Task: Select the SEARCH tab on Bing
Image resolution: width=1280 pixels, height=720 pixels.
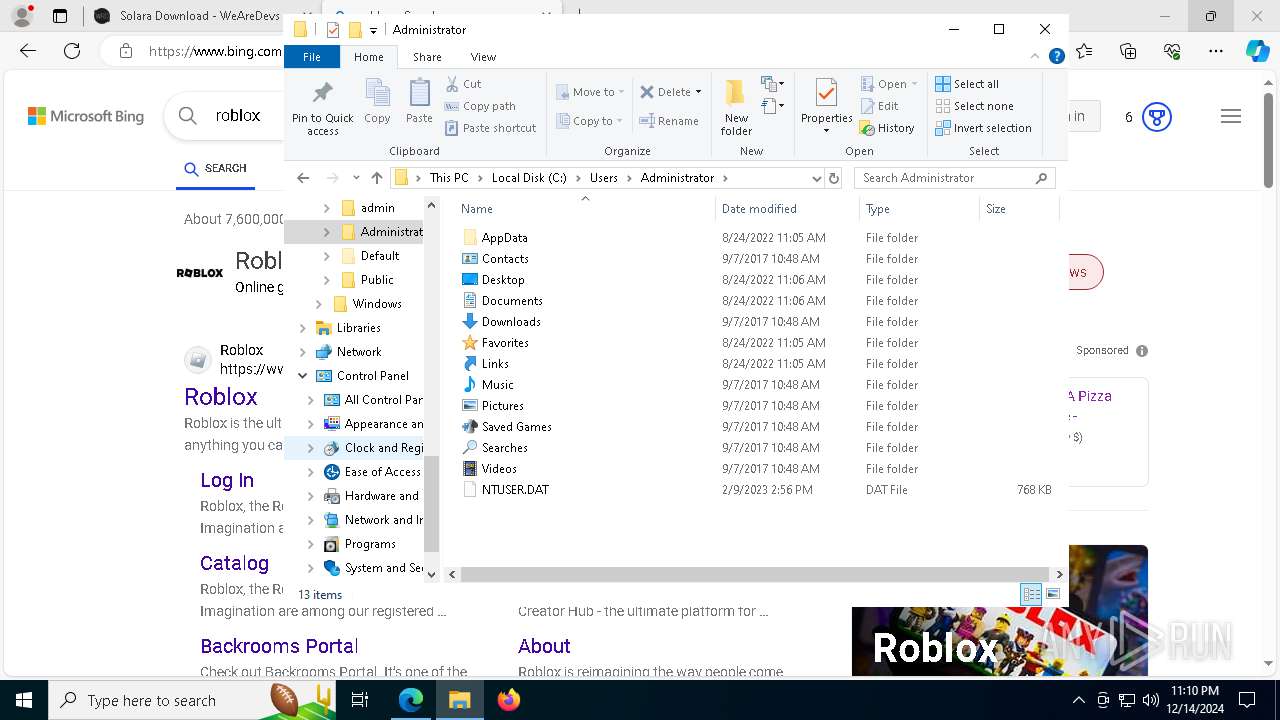Action: 215,169
